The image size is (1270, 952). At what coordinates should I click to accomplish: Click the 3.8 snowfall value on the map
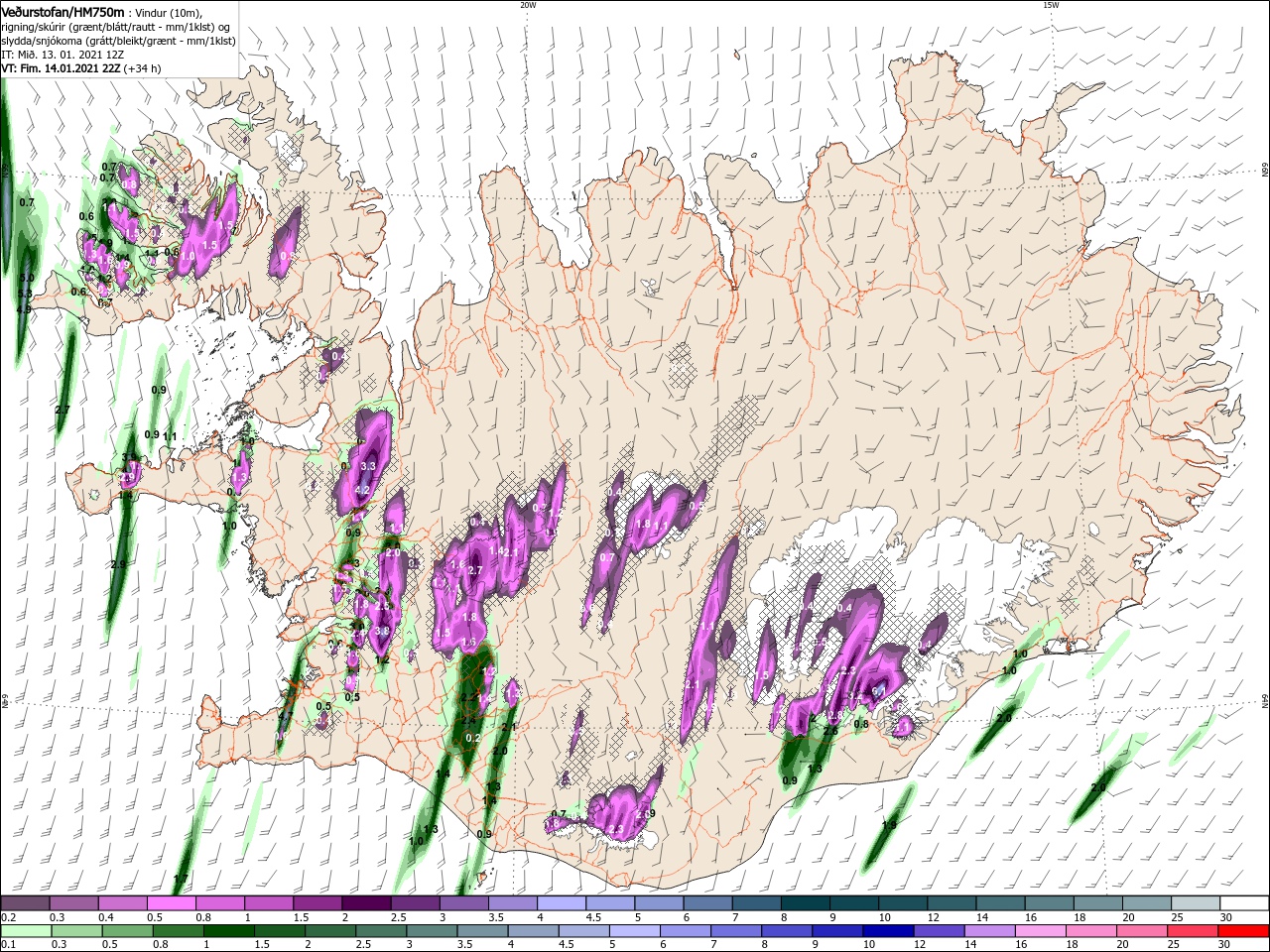click(383, 632)
